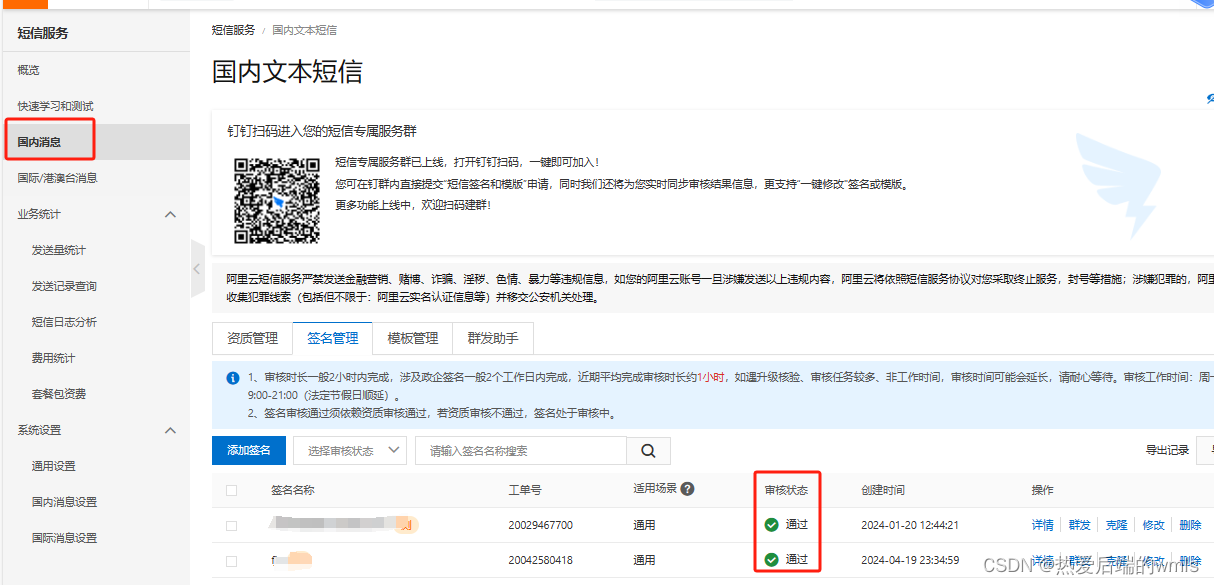Click the 签名名称 column header

click(293, 490)
